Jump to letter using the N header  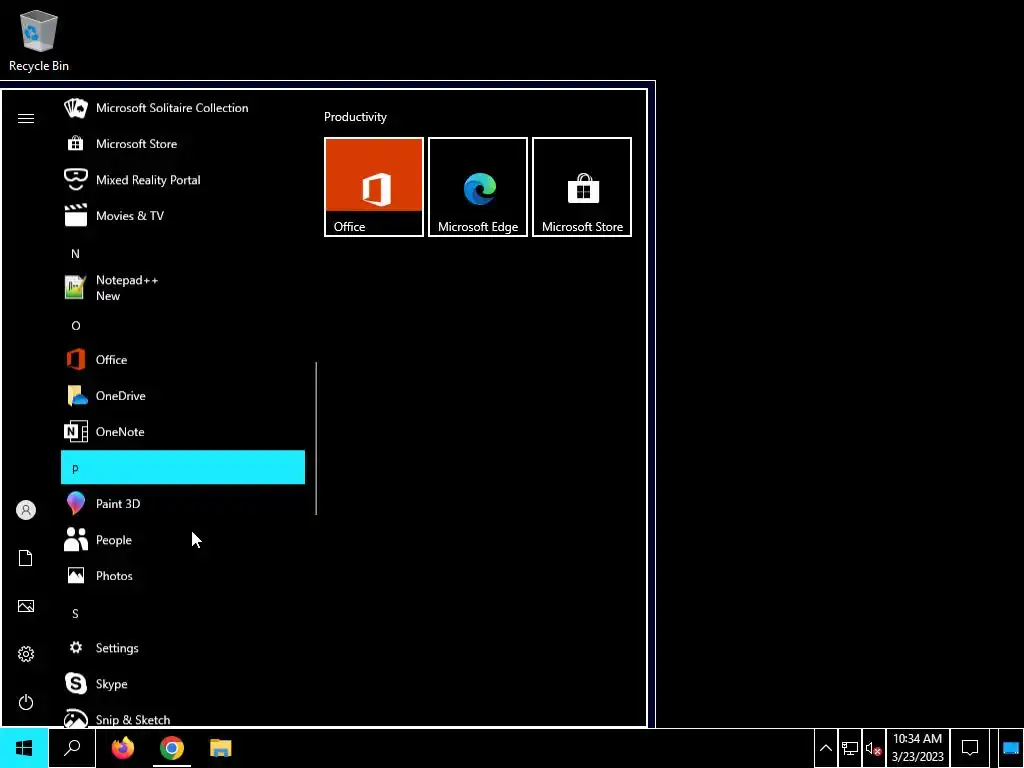pyautogui.click(x=183, y=253)
